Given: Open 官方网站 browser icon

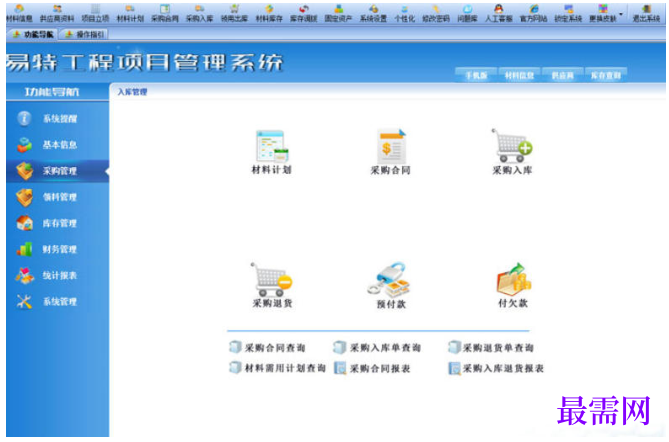Looking at the screenshot, I should point(533,13).
